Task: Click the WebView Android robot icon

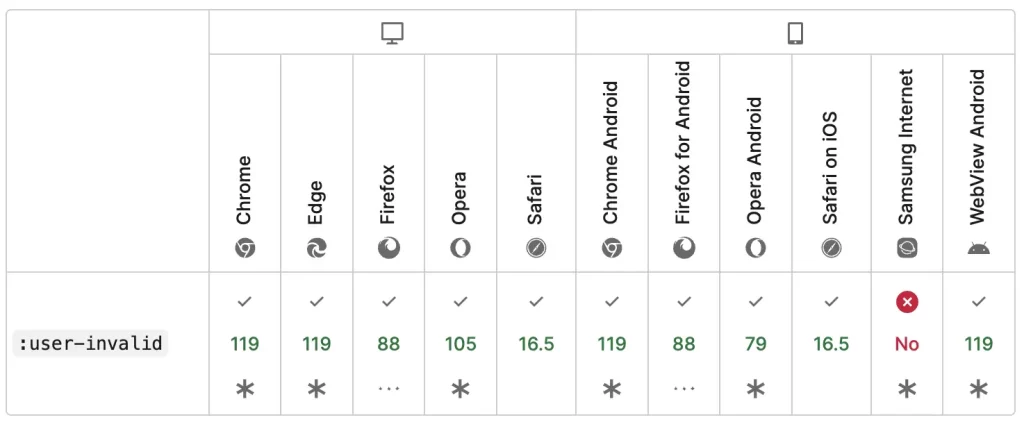Action: click(x=979, y=248)
